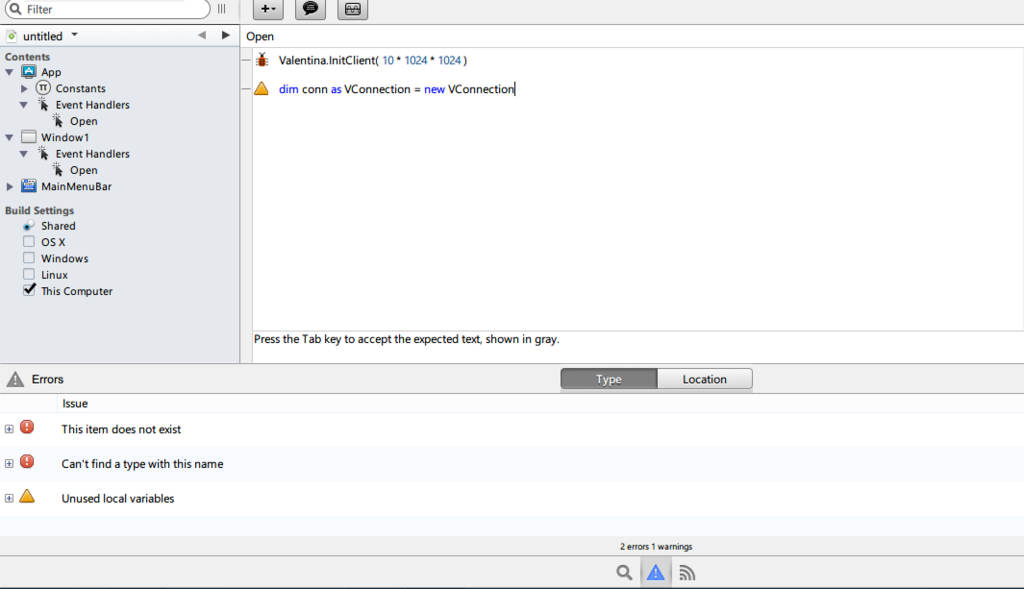
Task: Click the magnifier icon in Filter field
Action: pos(15,9)
